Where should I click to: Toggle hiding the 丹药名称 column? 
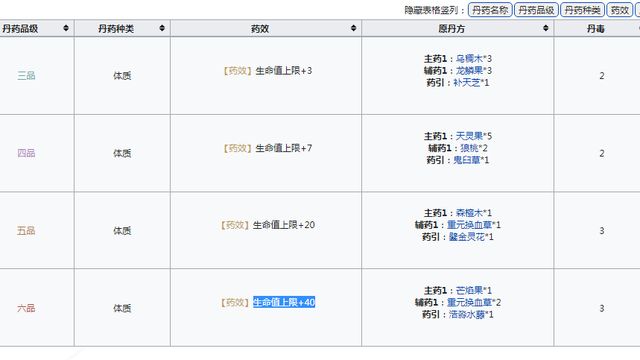(490, 10)
